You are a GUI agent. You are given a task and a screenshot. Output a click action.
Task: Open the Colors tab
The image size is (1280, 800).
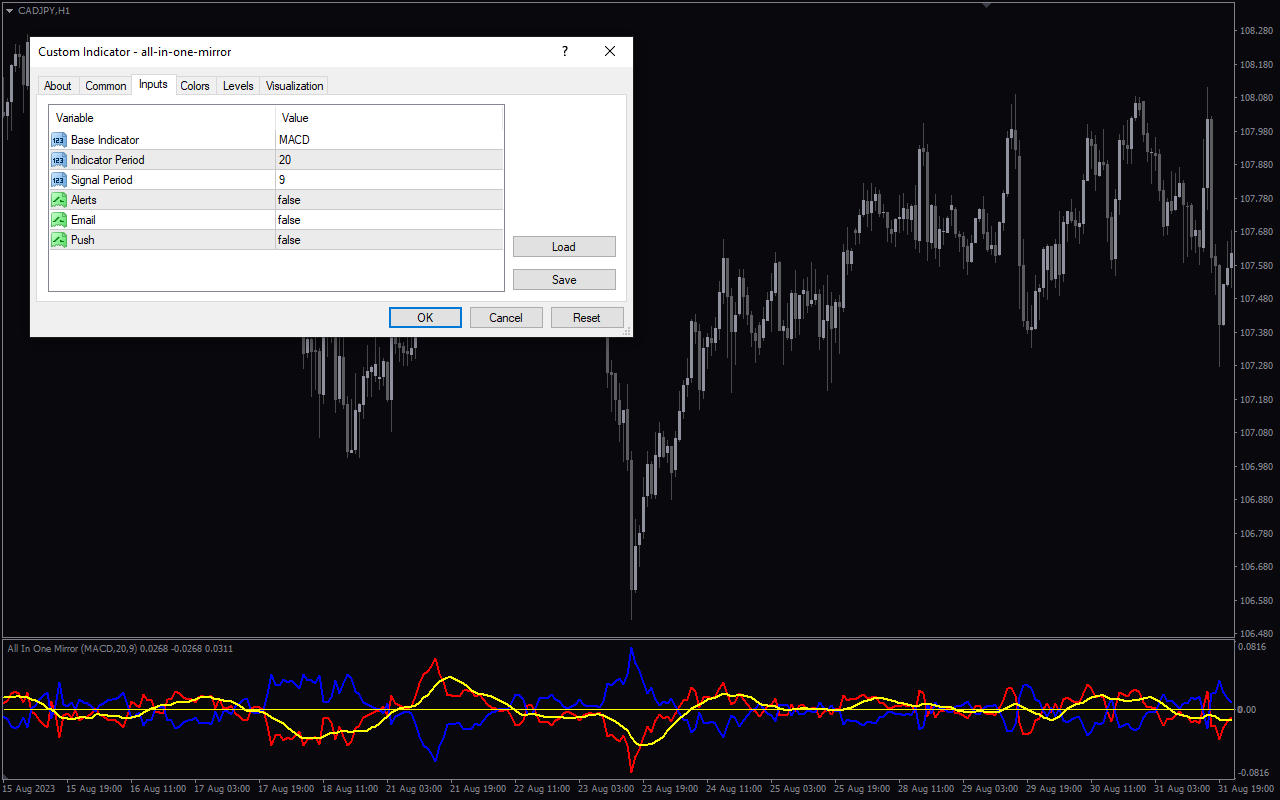coord(195,86)
